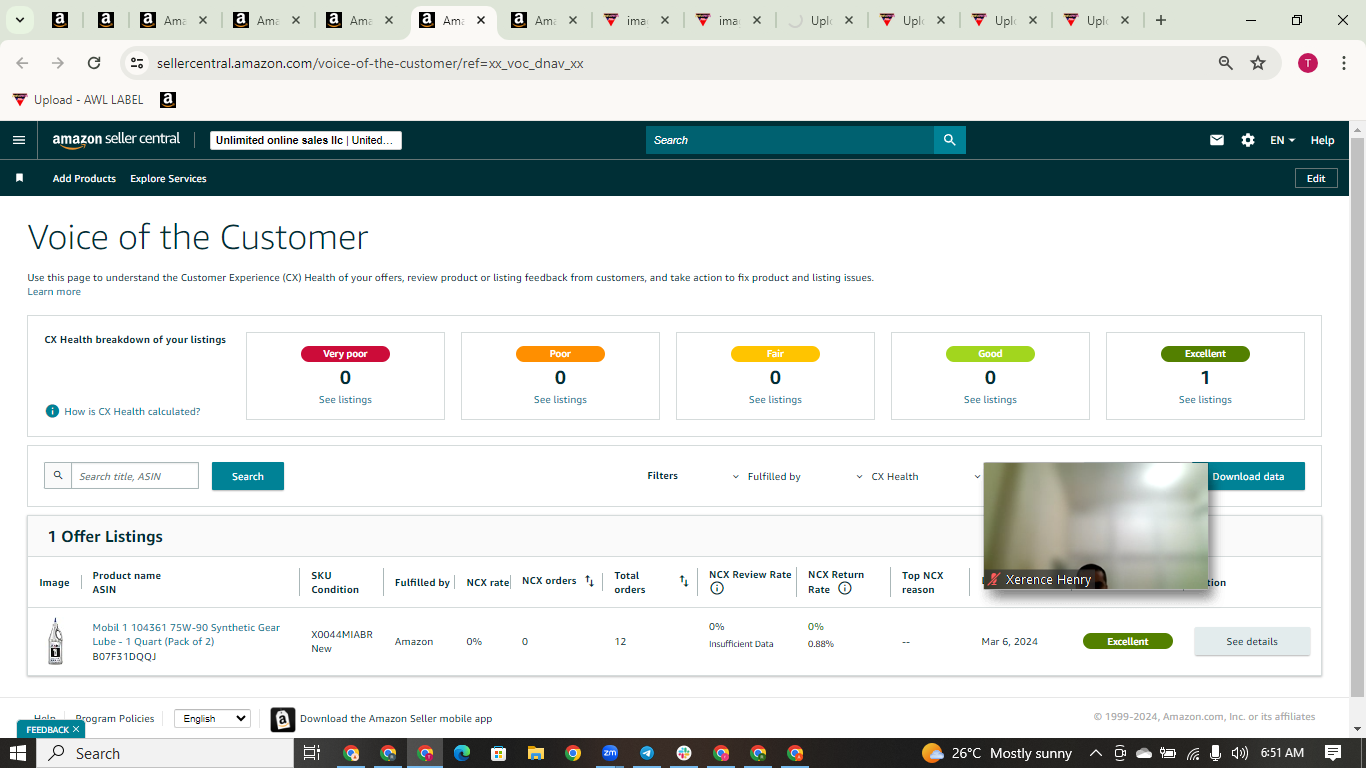Screen dimensions: 1366x768
Task: Open Task View on the taskbar
Action: click(x=311, y=753)
